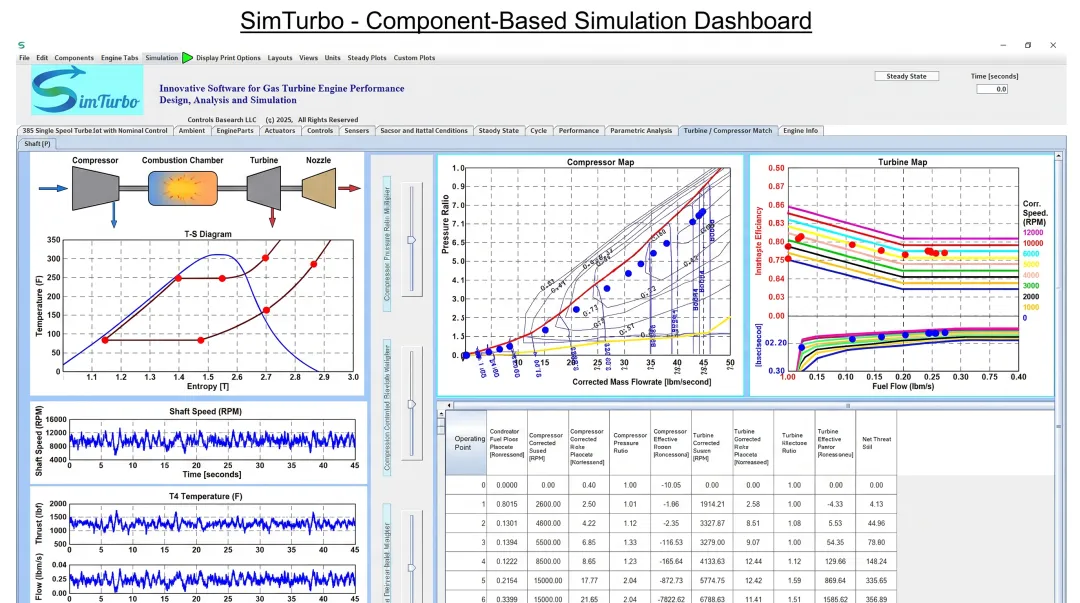Click the Steady State button
Viewport: 1080px width, 603px height.
[906, 76]
